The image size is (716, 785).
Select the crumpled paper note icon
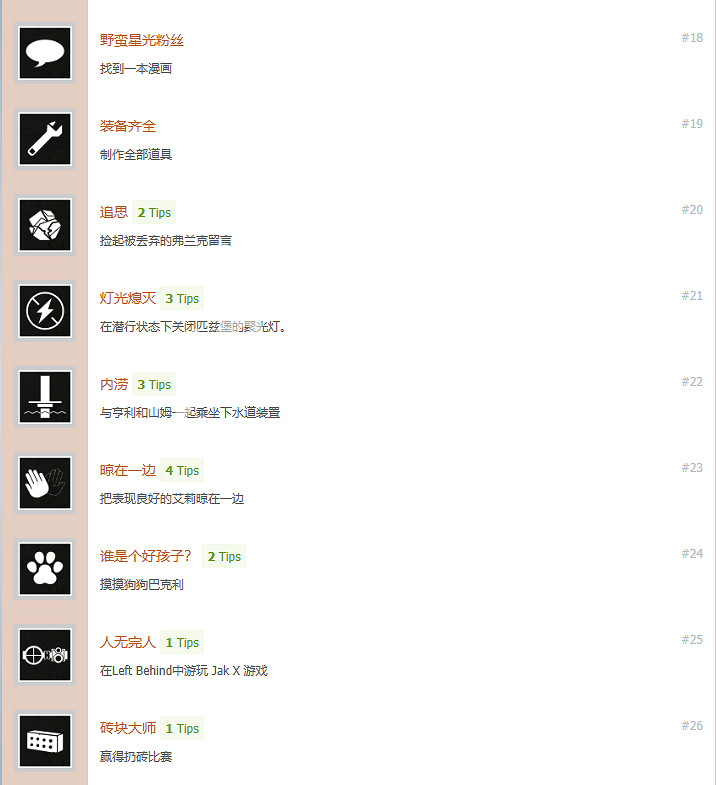[45, 225]
